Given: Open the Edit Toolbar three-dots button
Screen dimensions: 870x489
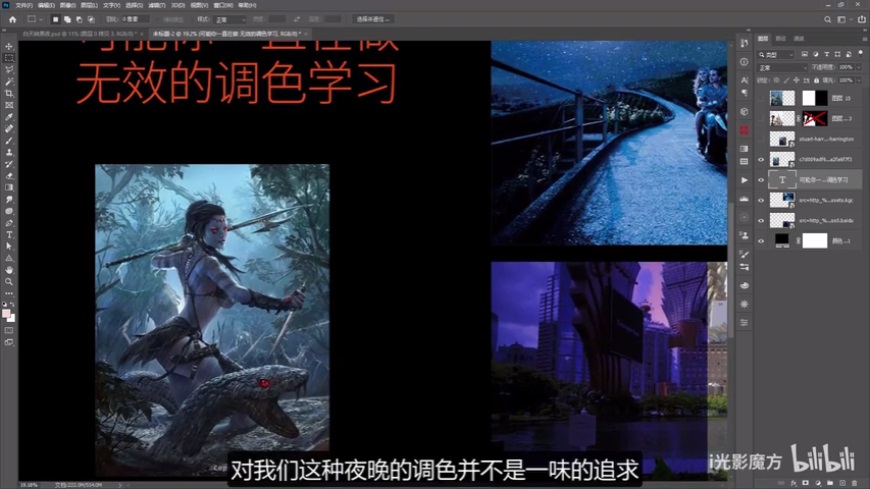Looking at the screenshot, I should click(x=9, y=293).
